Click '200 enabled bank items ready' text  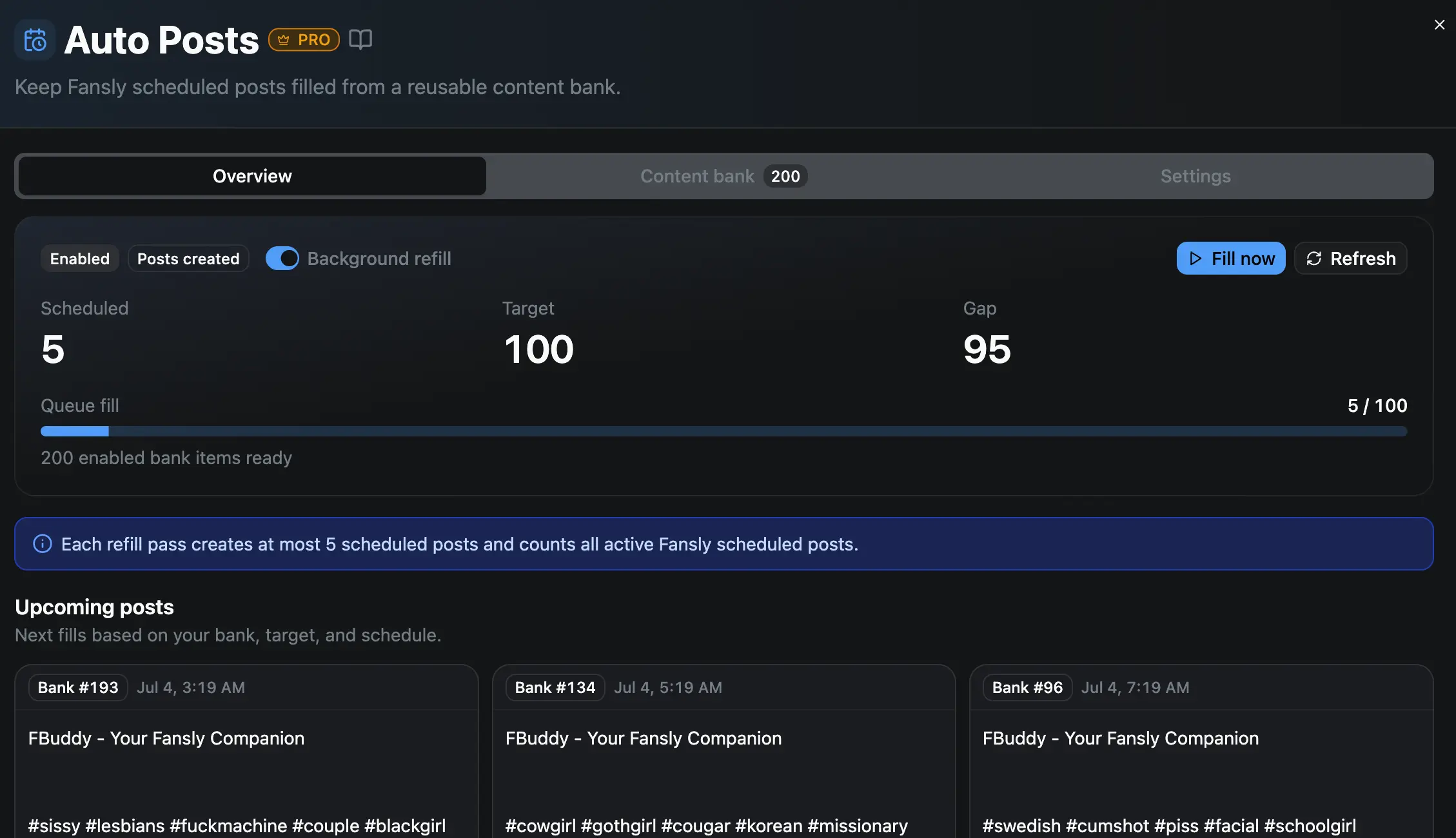point(166,458)
